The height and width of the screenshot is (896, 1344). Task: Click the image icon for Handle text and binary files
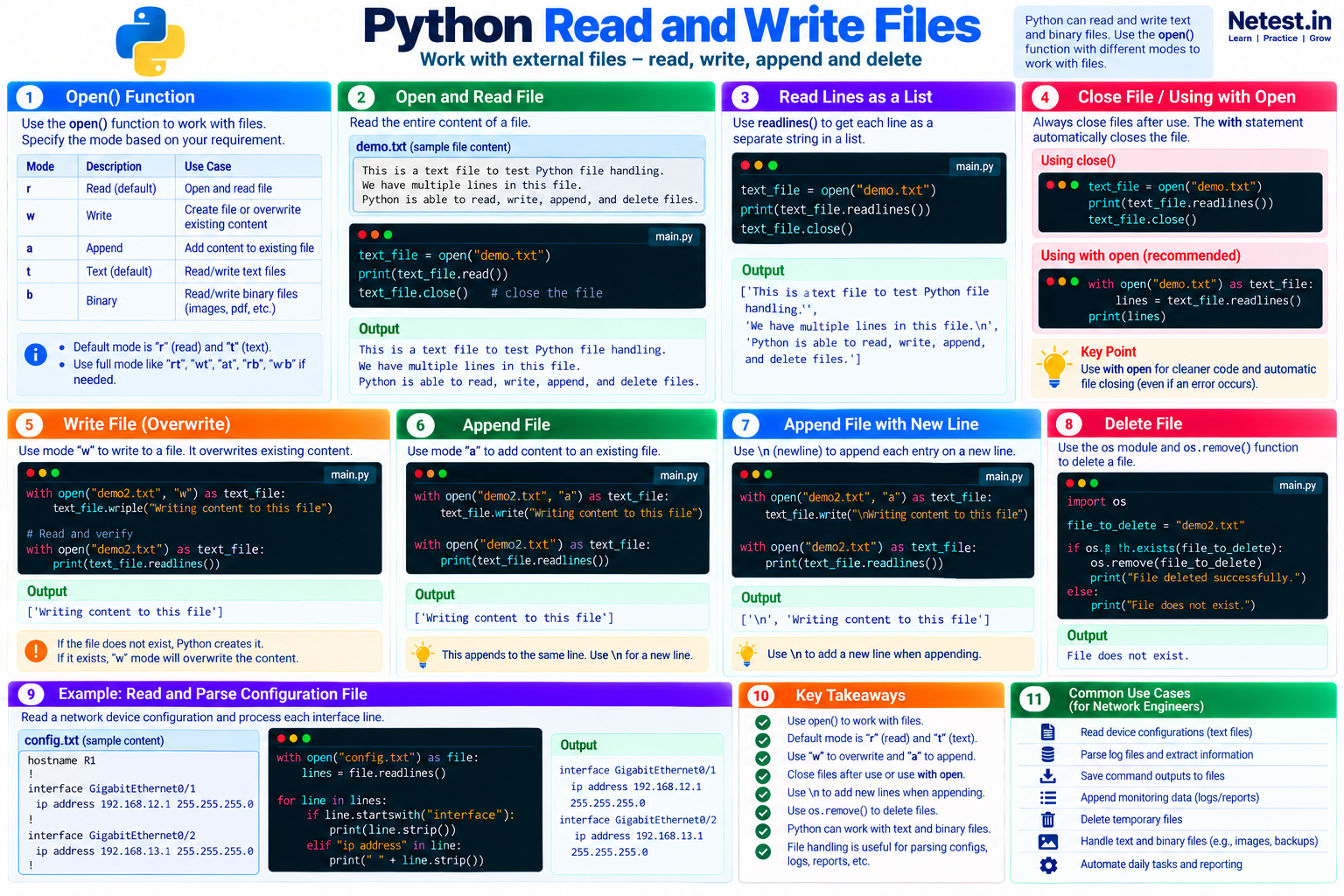coord(1047,842)
